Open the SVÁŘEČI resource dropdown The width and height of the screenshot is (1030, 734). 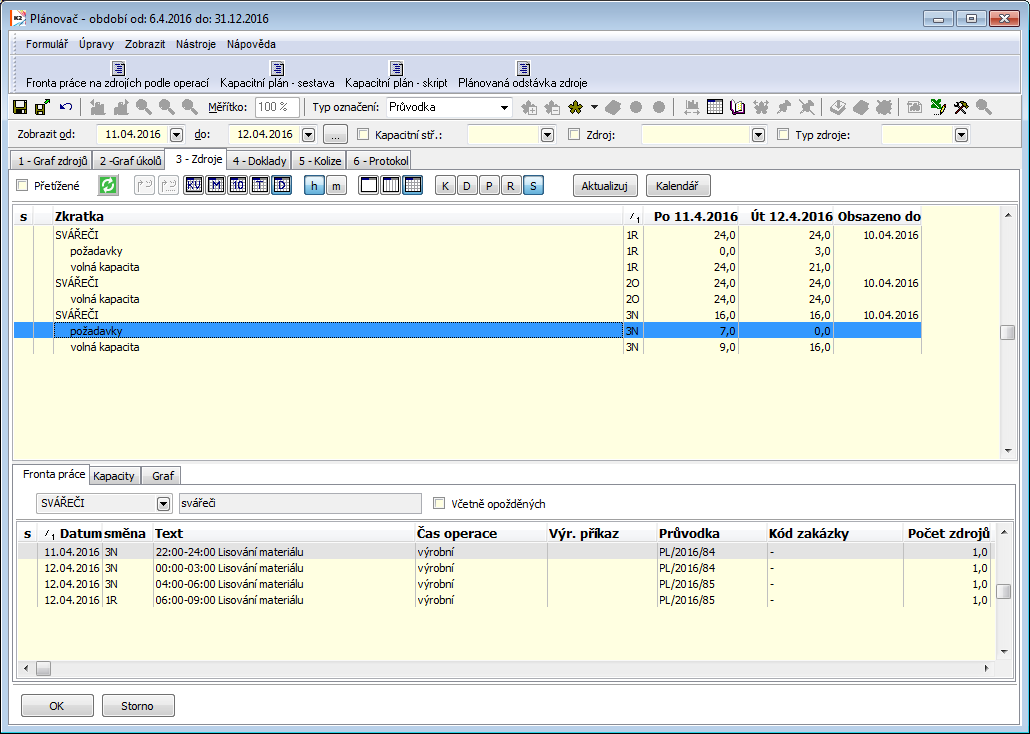tap(164, 503)
